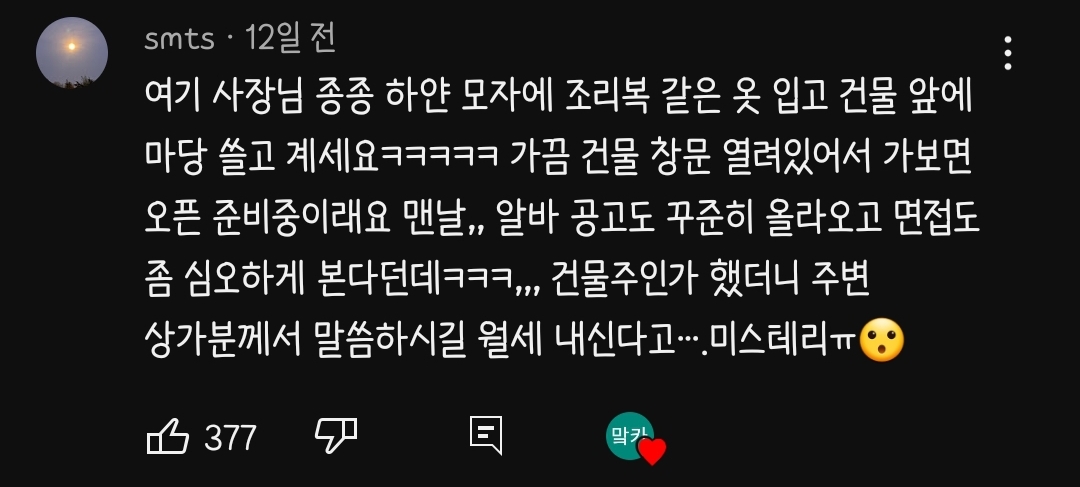Screen dimensions: 1080x487
Task: Open smts's moon profile picture
Action: 72,53
